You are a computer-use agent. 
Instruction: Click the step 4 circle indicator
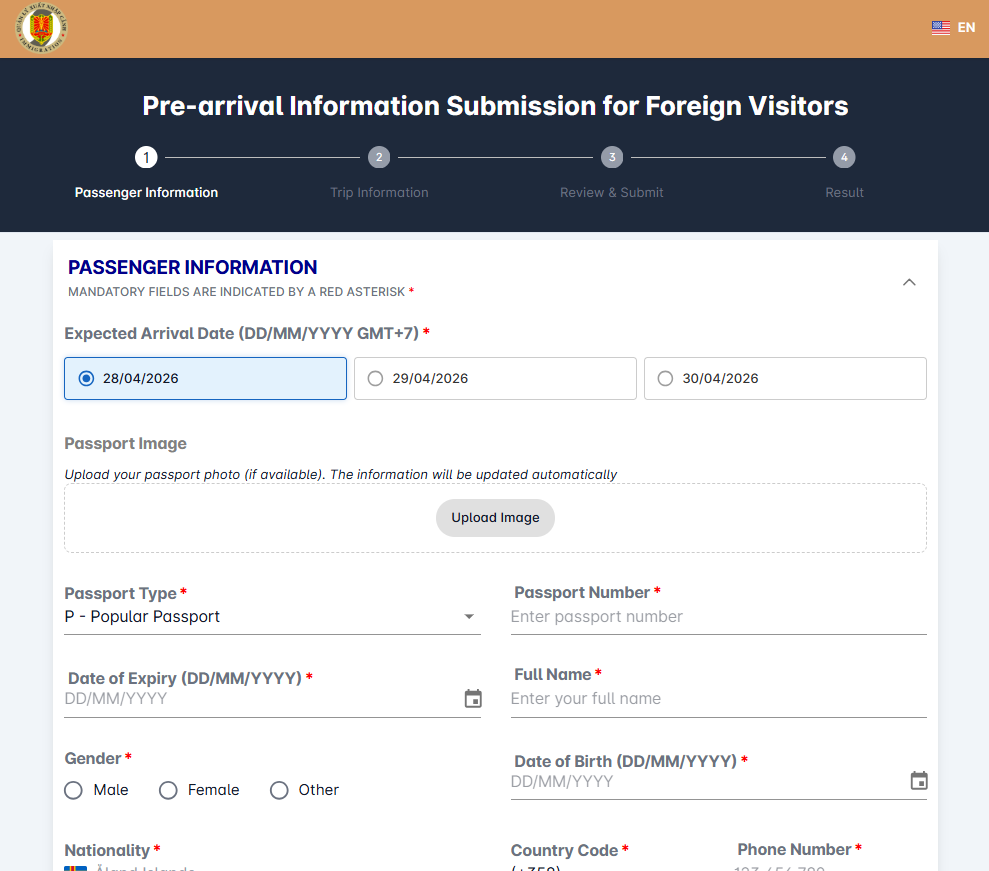tap(844, 157)
